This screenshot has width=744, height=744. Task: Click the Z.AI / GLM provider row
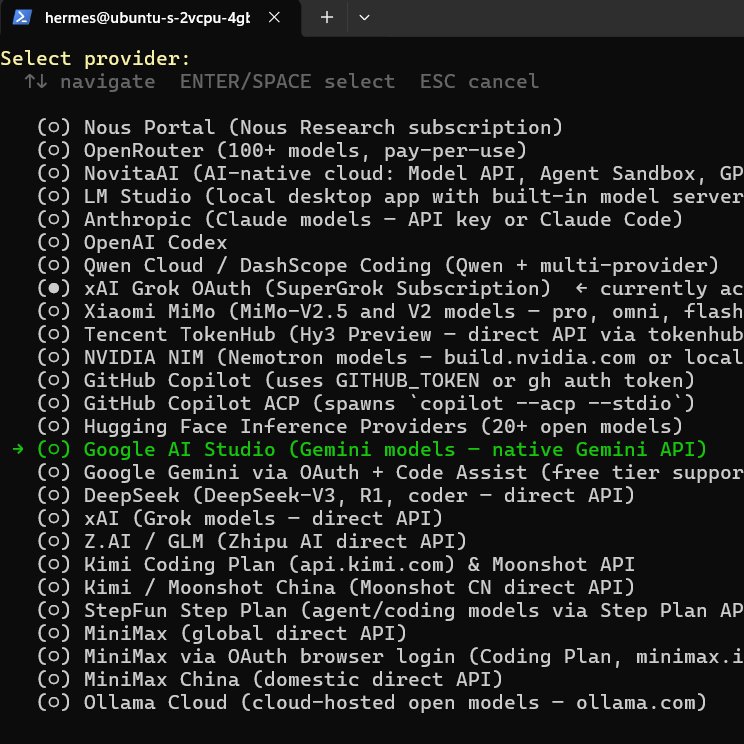275,541
